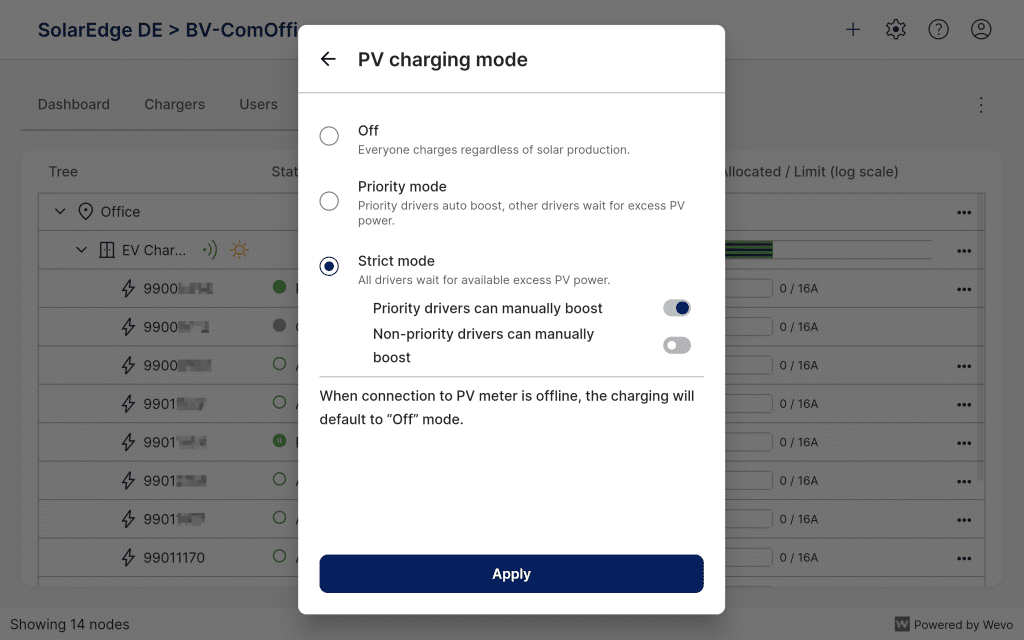Enable non-priority drivers manual boost toggle
1024x640 pixels.
(677, 345)
